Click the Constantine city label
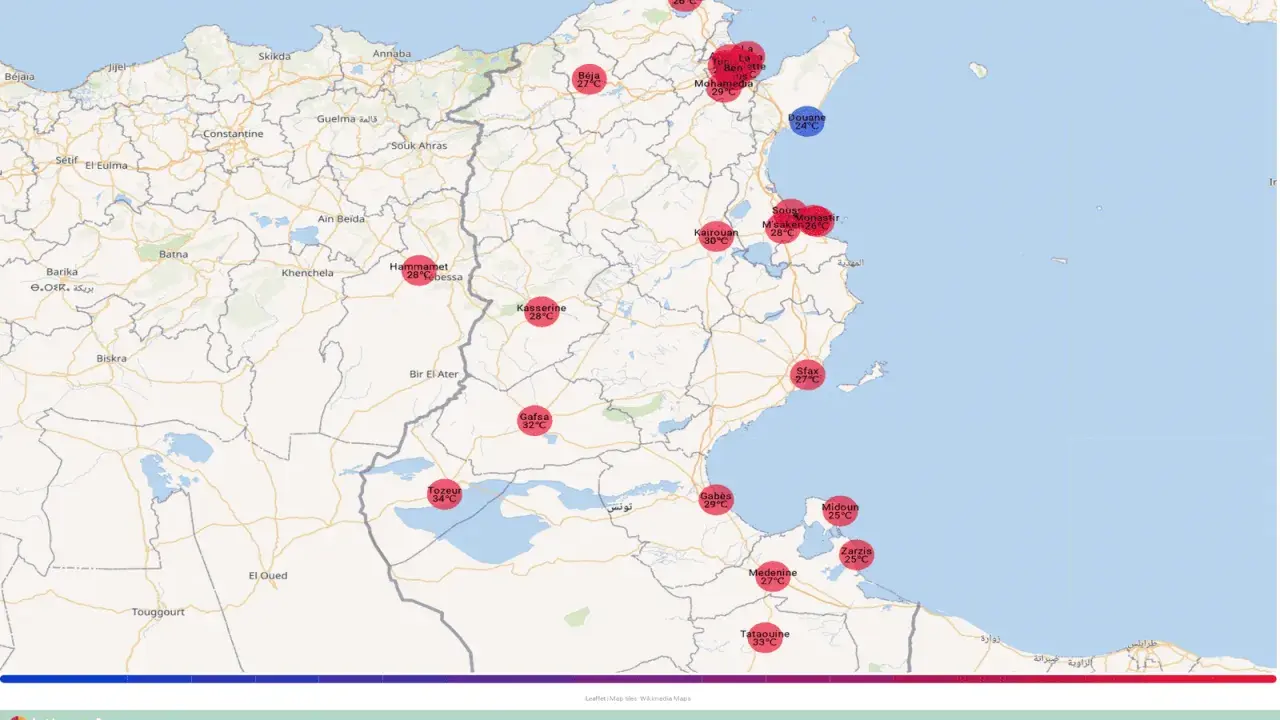Viewport: 1280px width, 720px height. 233,134
